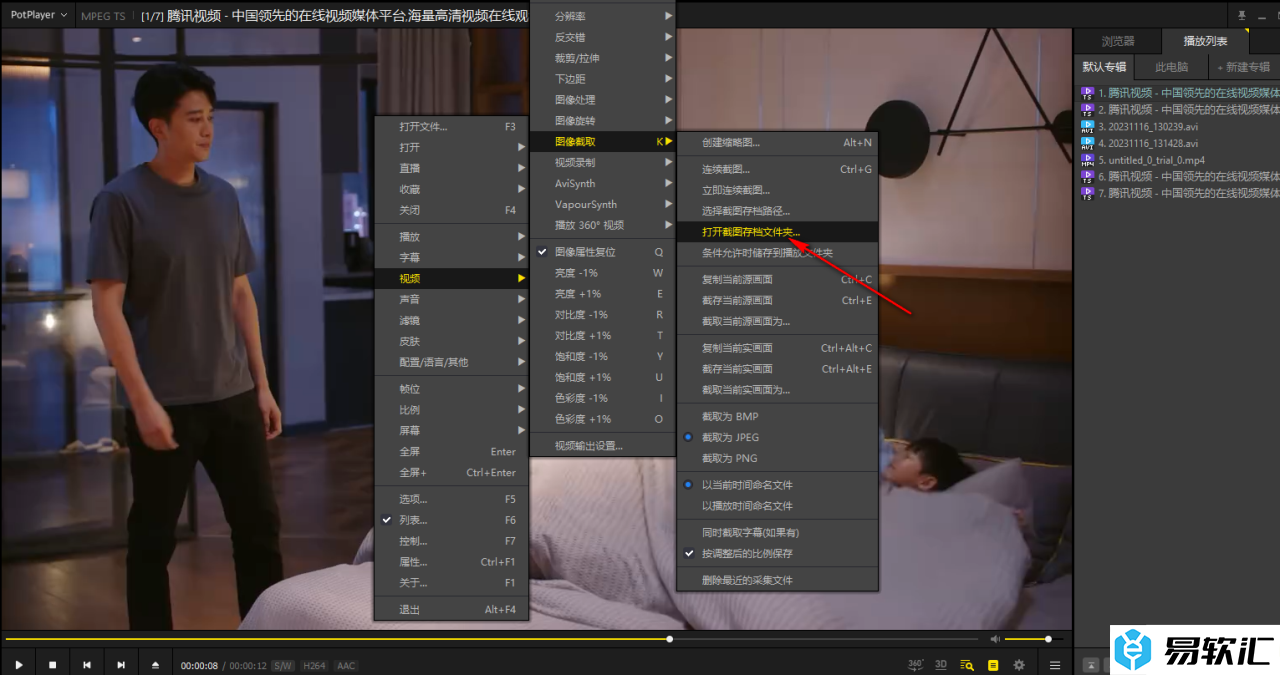Toggle 同时截取字幕(如果有) option
1280x675 pixels.
(777, 533)
